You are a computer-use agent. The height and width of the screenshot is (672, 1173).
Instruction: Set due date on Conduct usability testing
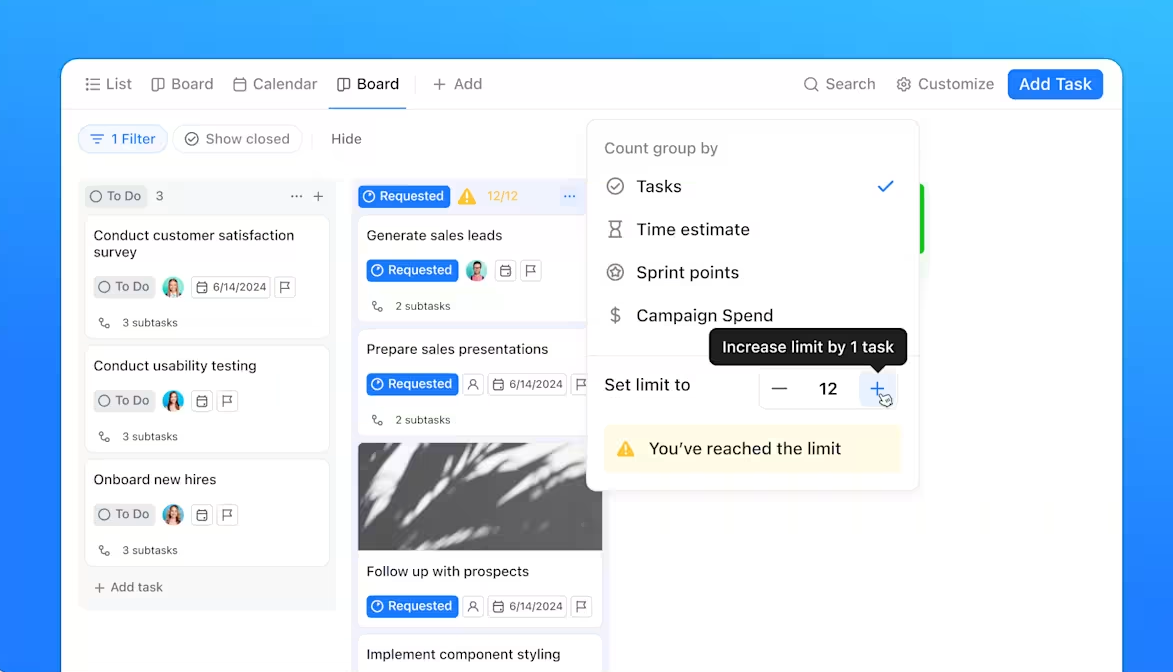pyautogui.click(x=202, y=401)
